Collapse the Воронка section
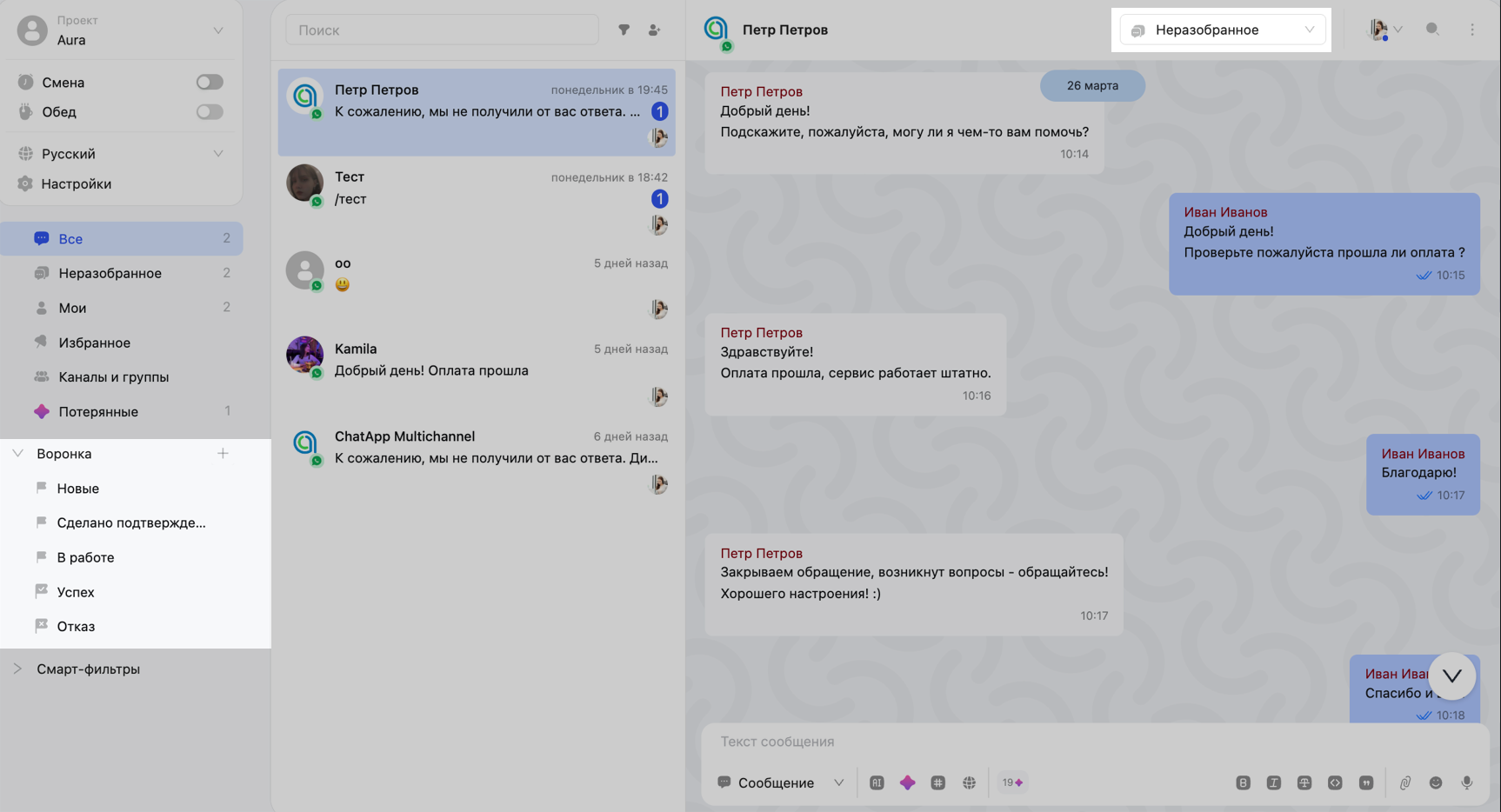This screenshot has height=812, width=1501. [18, 453]
